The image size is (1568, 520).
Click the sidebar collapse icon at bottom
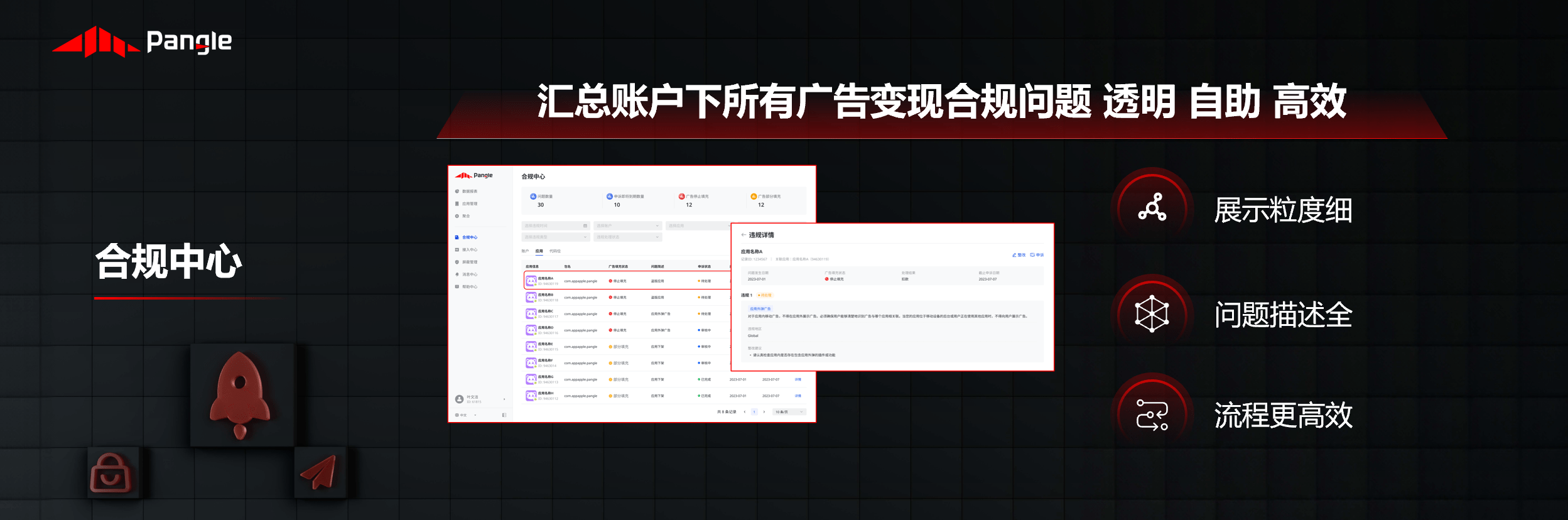[504, 415]
